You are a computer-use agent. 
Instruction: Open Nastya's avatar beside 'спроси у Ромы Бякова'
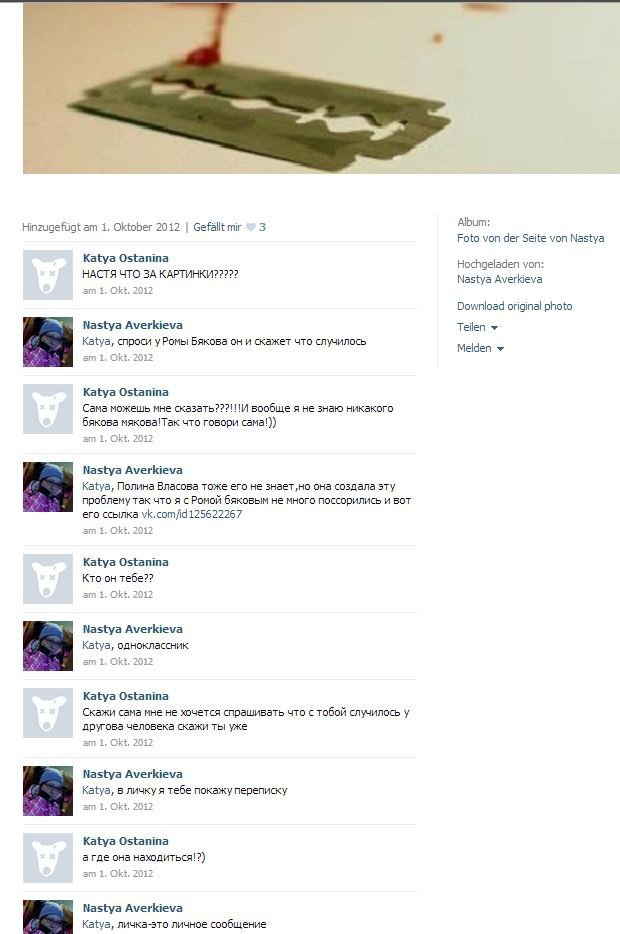click(48, 342)
